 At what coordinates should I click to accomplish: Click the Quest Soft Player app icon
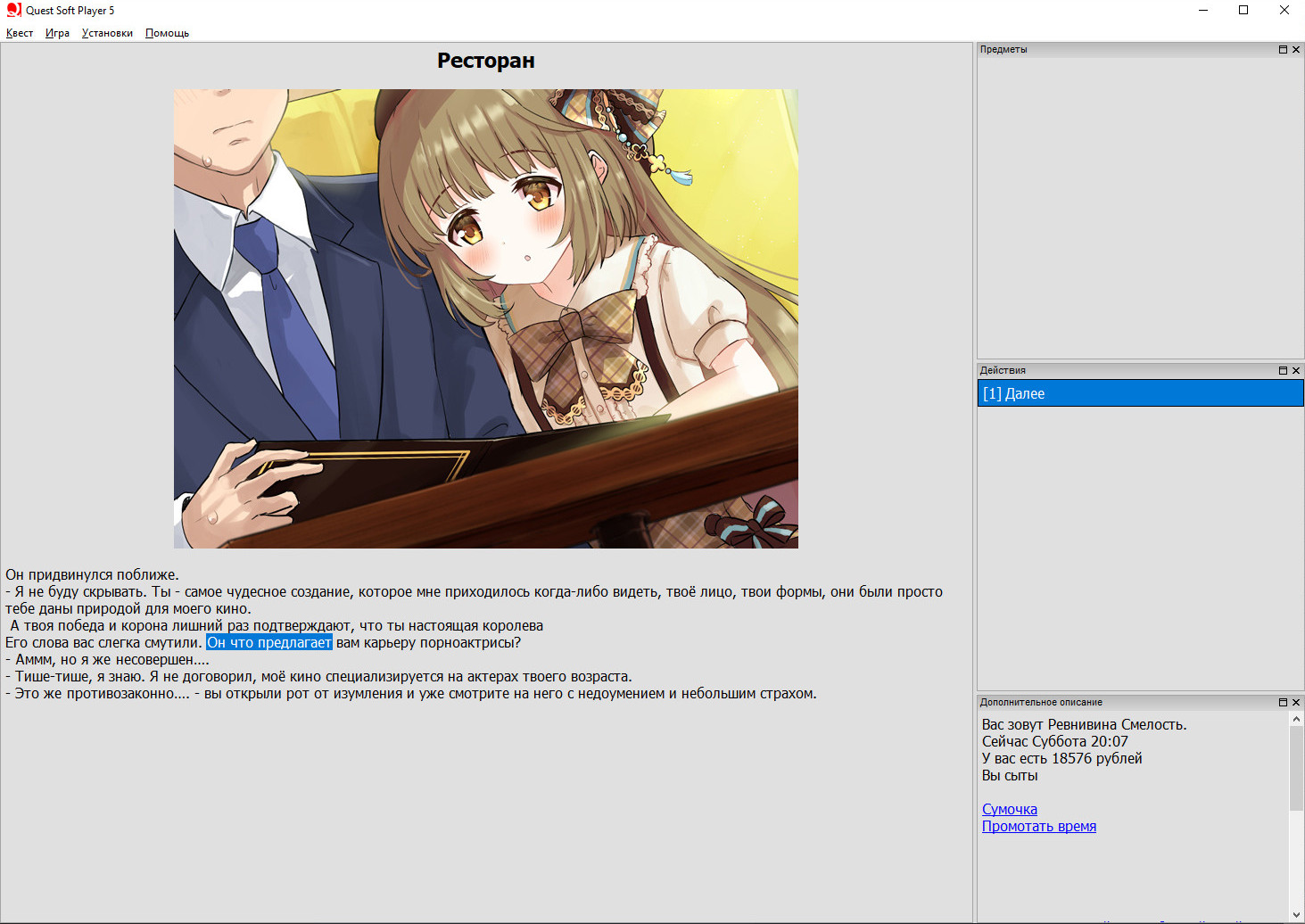tap(13, 10)
